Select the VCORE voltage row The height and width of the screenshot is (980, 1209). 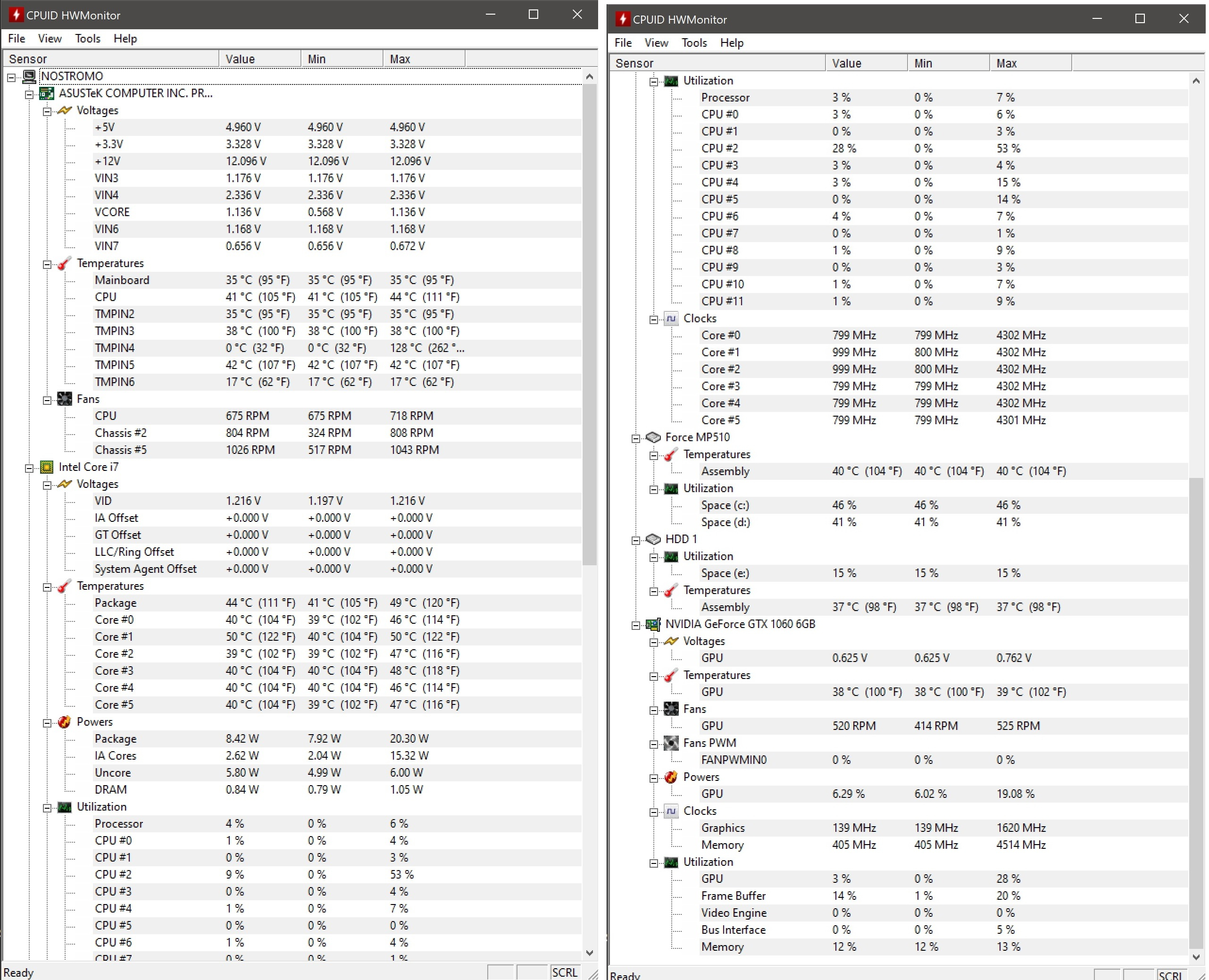tap(112, 212)
